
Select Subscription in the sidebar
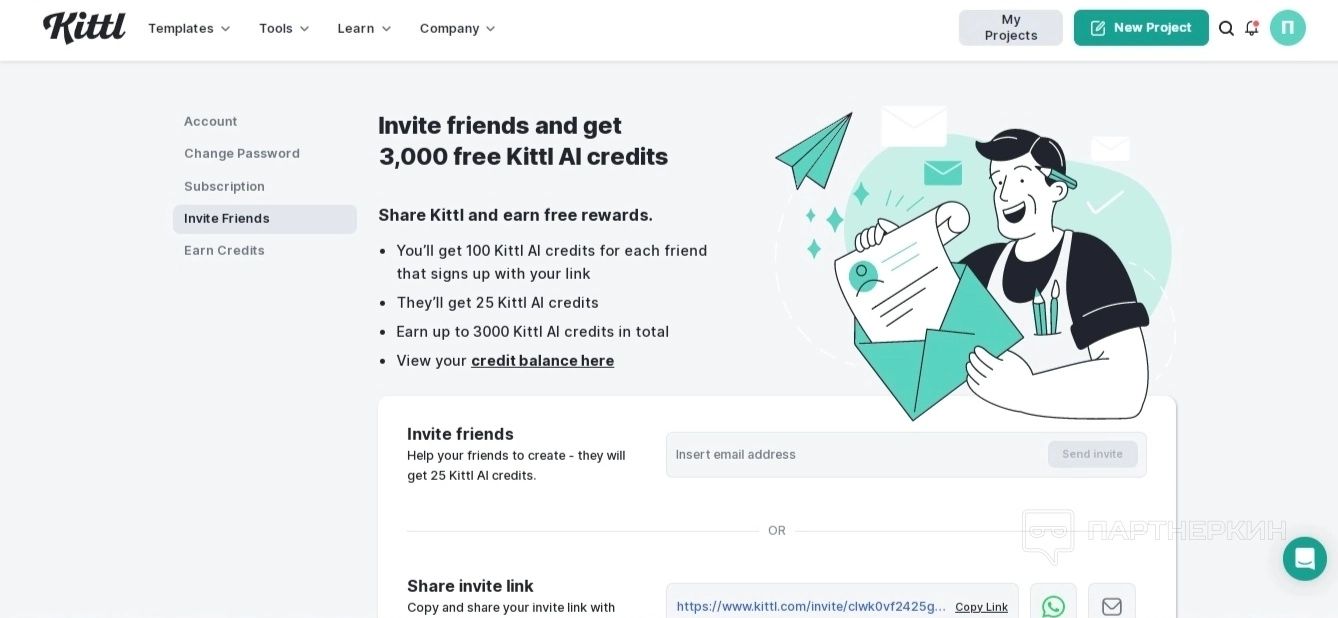[224, 186]
